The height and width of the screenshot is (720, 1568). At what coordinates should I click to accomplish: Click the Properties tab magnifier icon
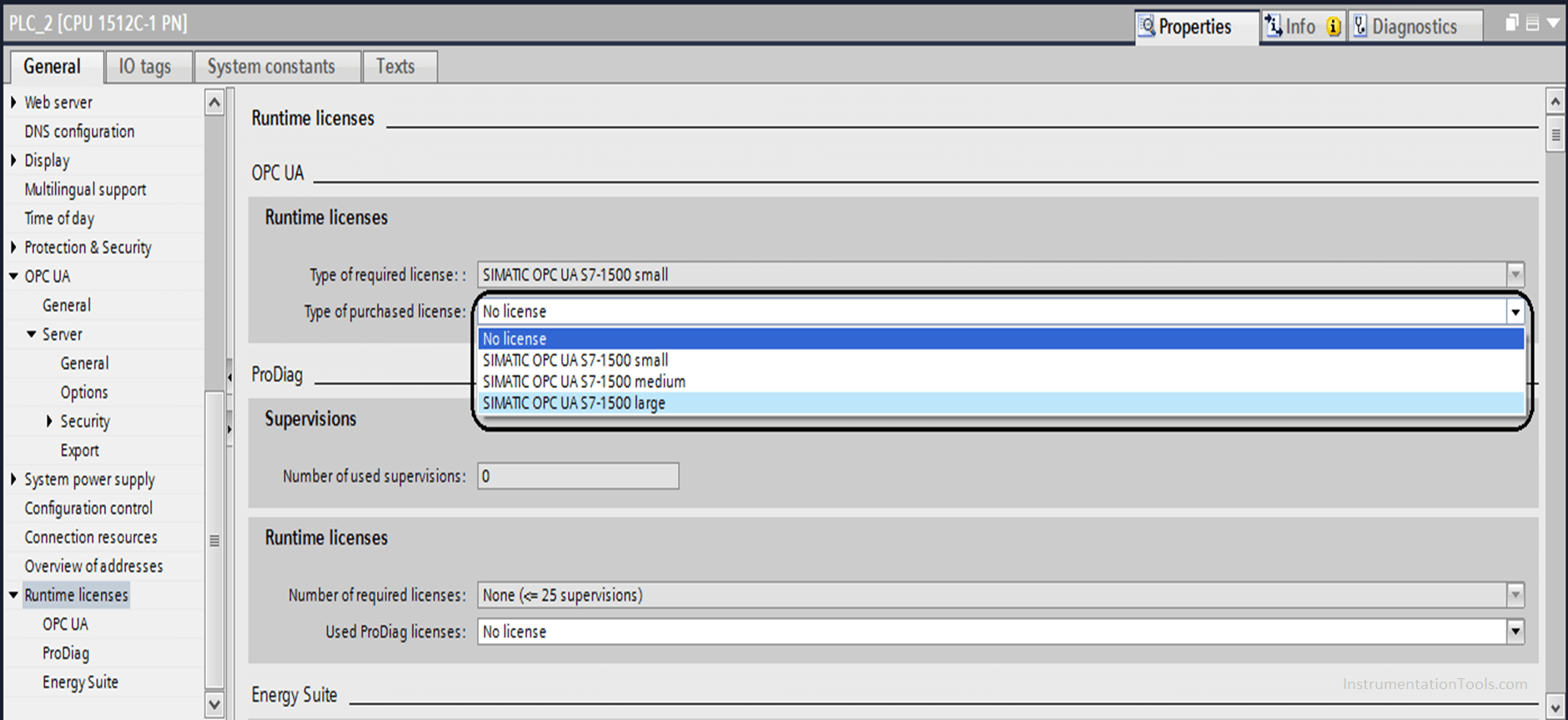[1148, 27]
